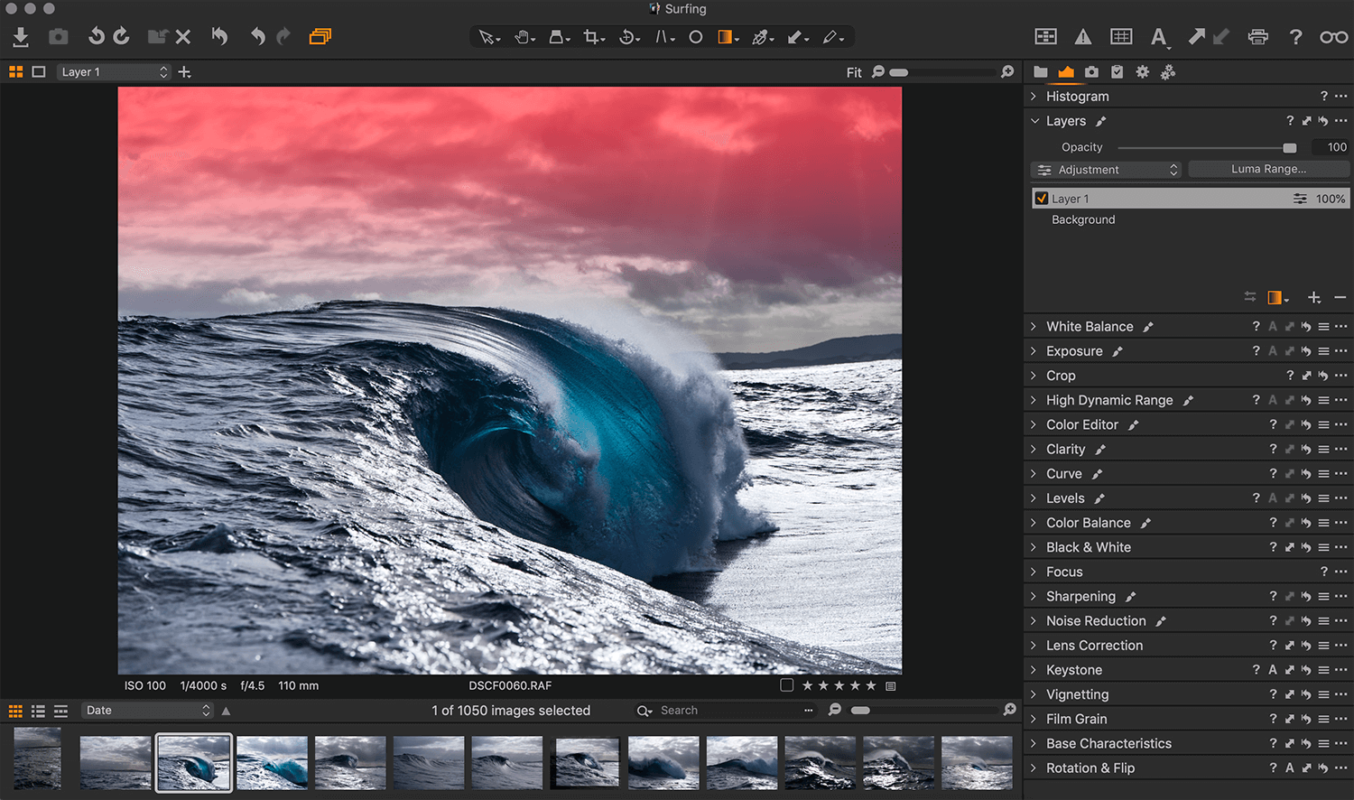Open the Date sort dropdown

147,711
